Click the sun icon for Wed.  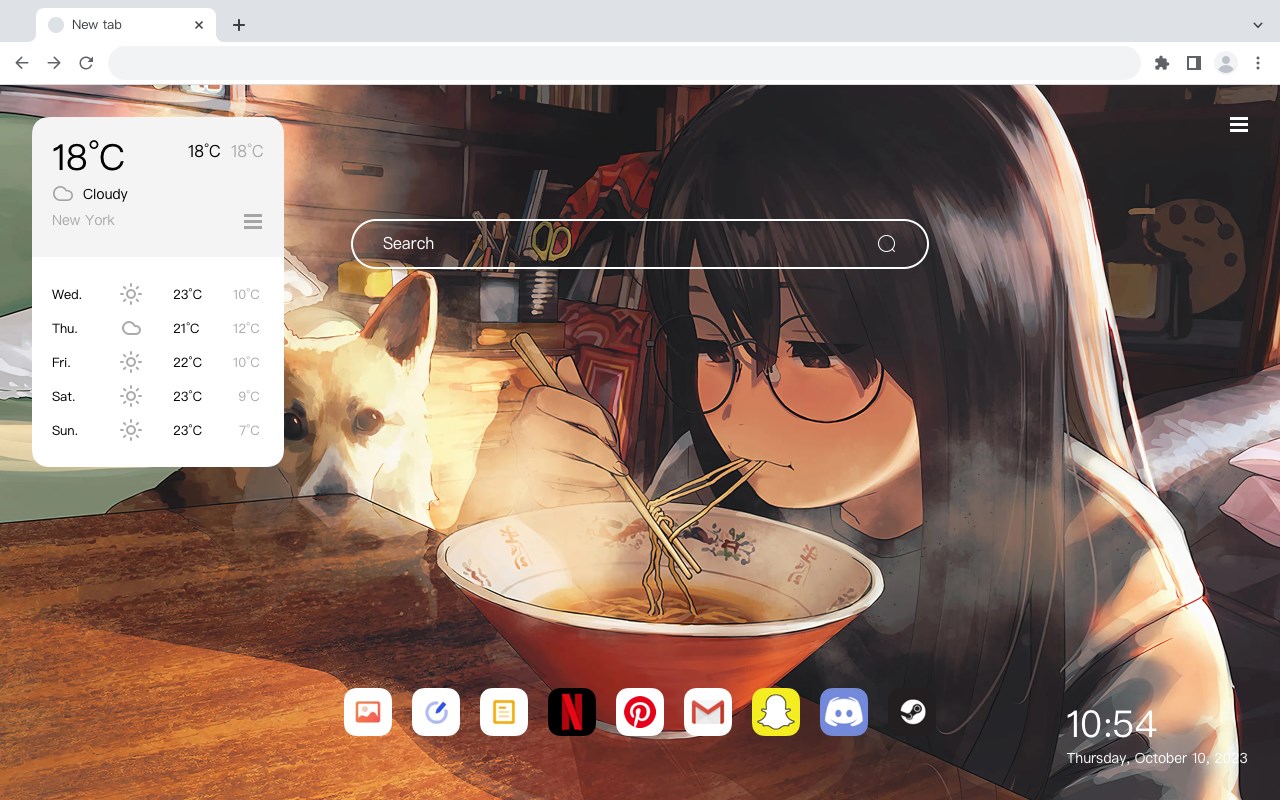tap(131, 294)
